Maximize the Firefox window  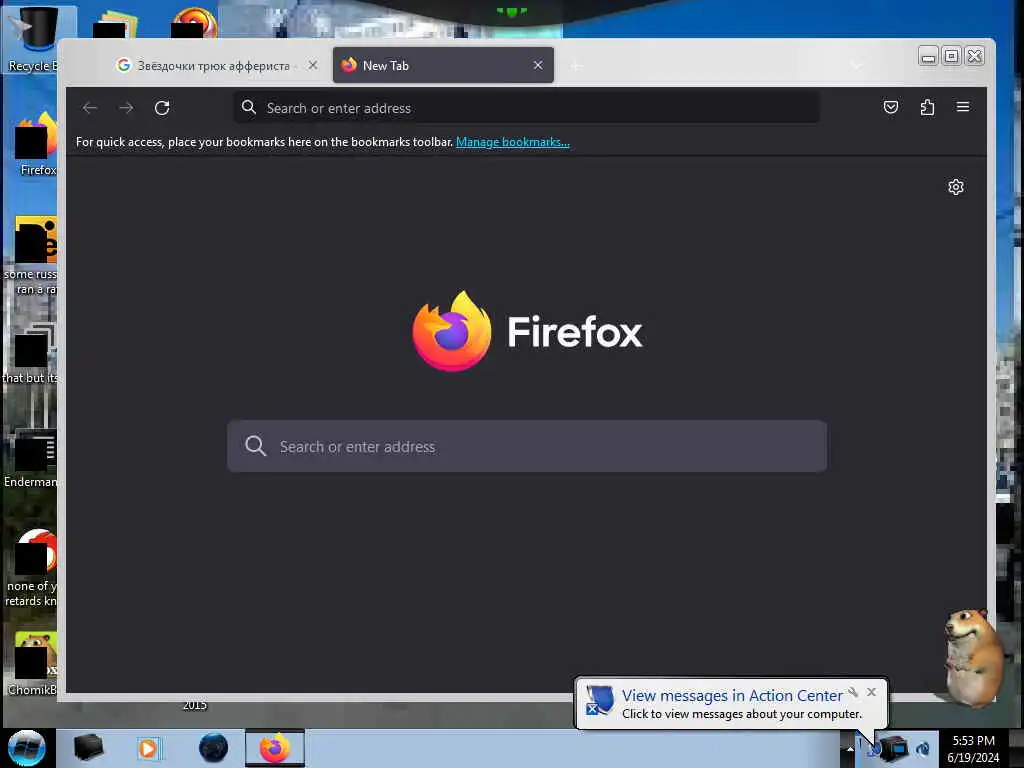coord(952,56)
